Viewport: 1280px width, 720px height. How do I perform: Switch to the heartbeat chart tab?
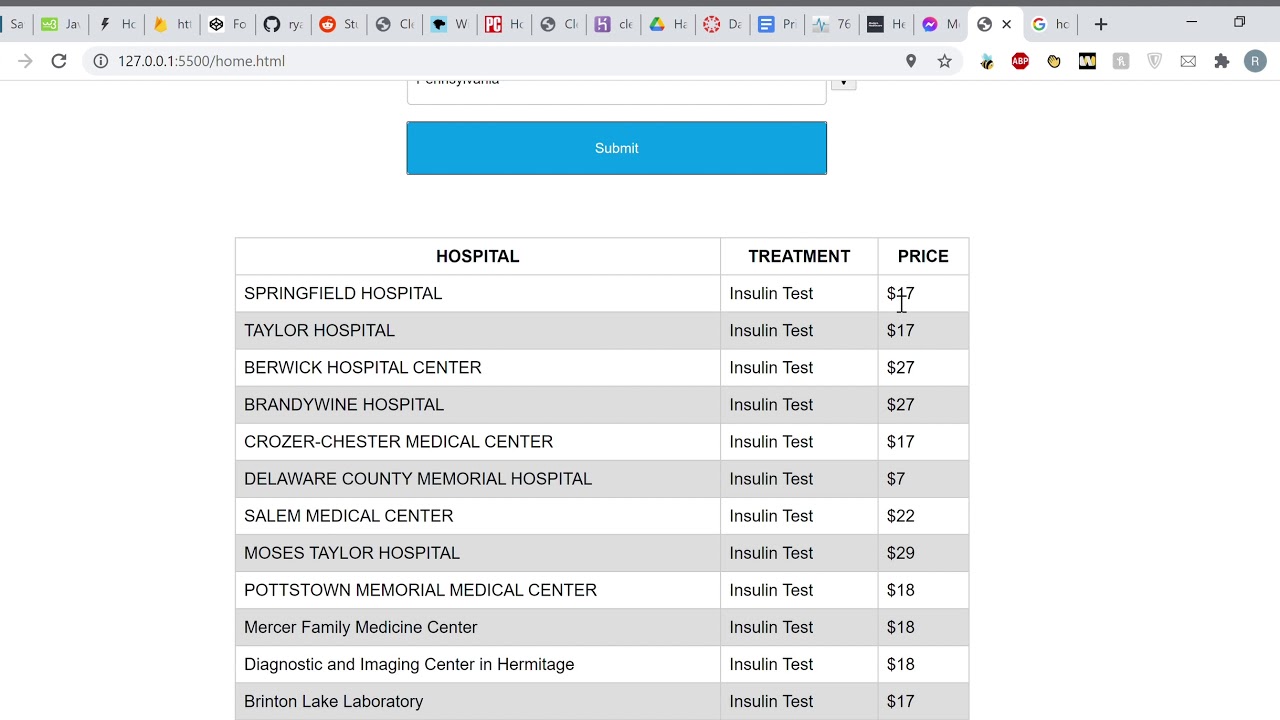829,24
